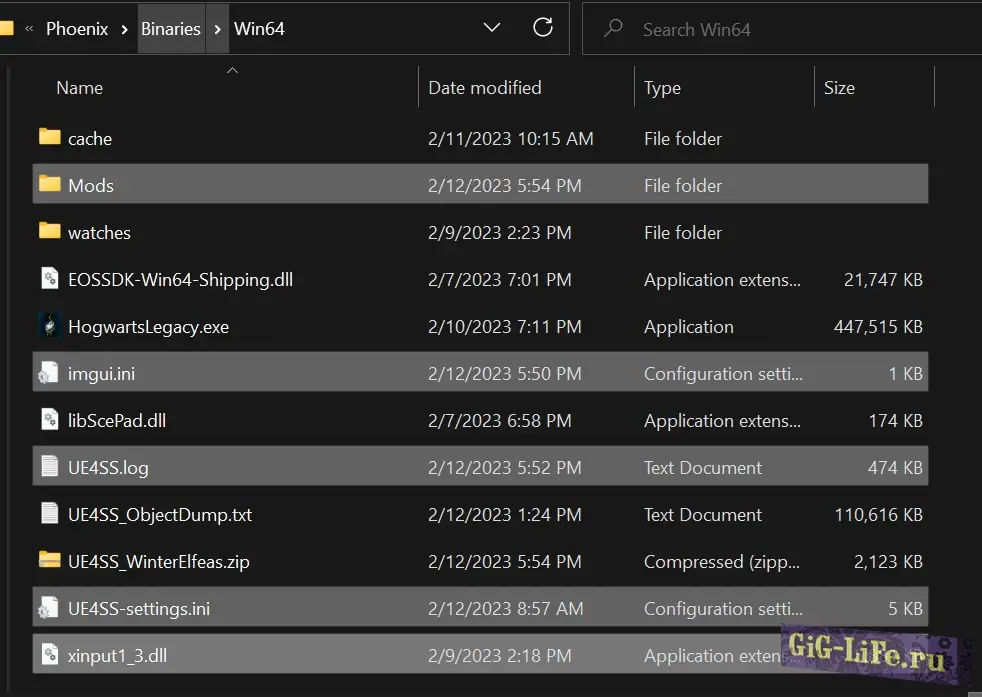
Task: Sort files by the Size column header
Action: 839,88
